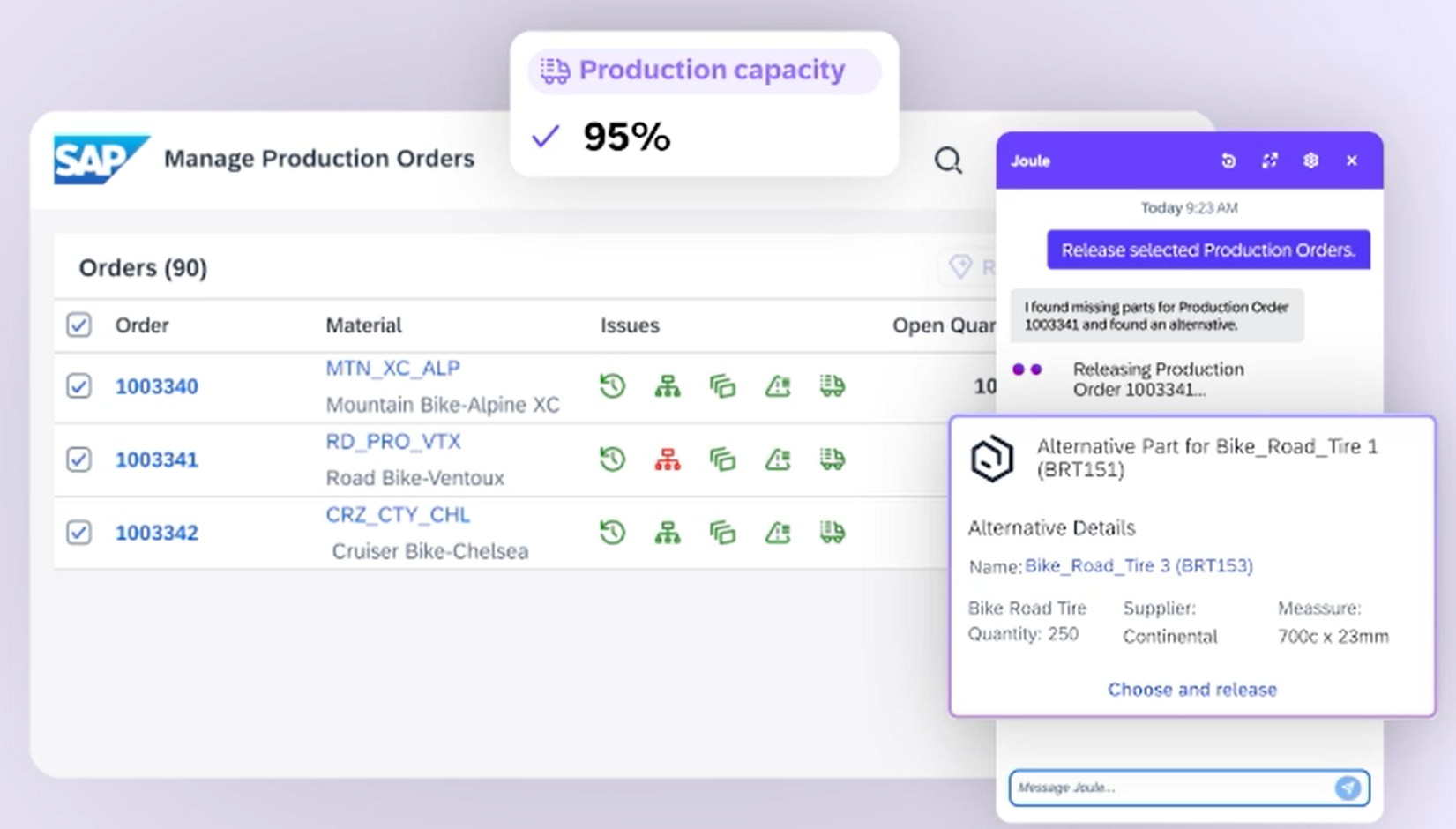
Task: Open Joule settings gear icon
Action: [x=1310, y=161]
